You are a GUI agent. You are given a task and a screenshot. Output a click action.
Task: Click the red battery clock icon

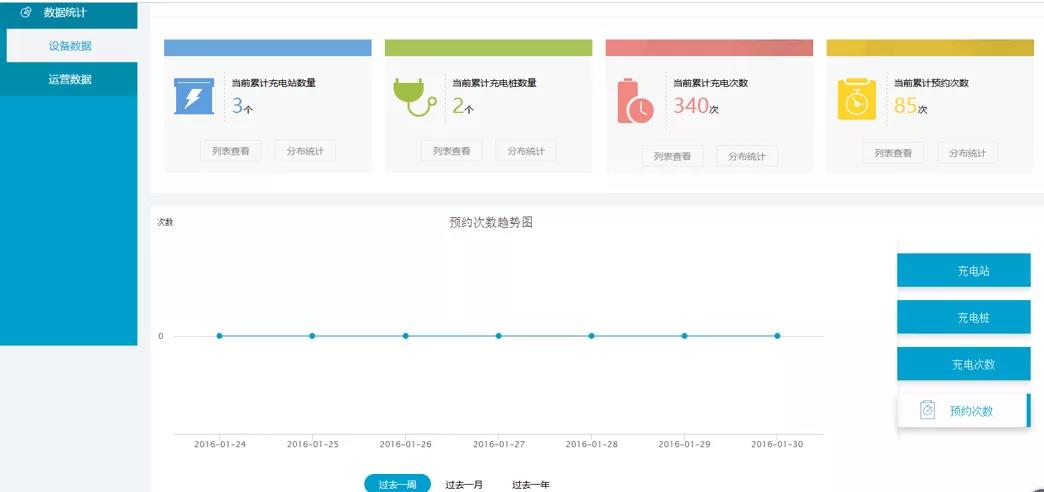pyautogui.click(x=635, y=101)
